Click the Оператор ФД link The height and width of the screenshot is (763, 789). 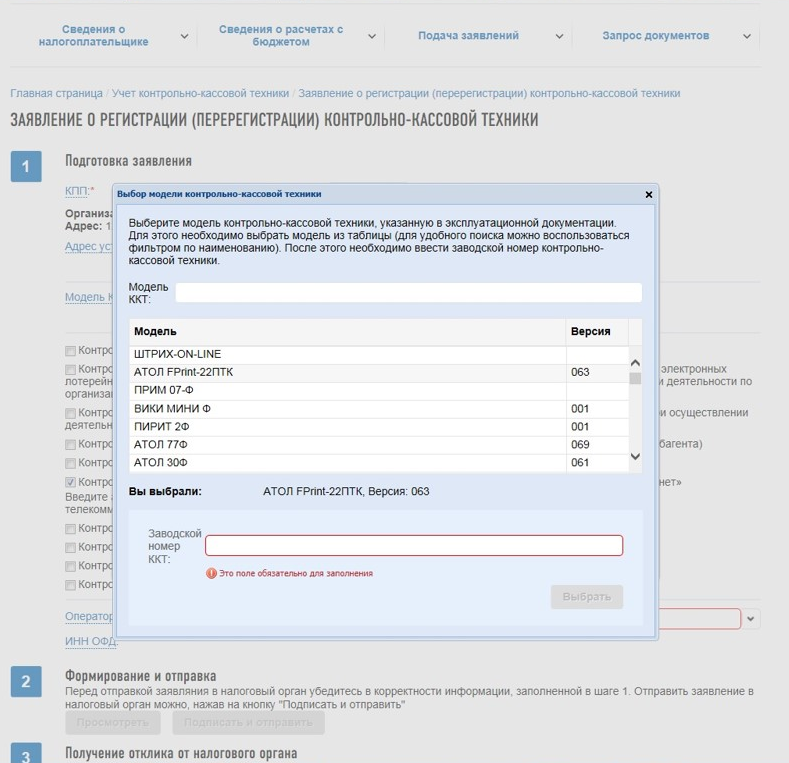pos(89,617)
